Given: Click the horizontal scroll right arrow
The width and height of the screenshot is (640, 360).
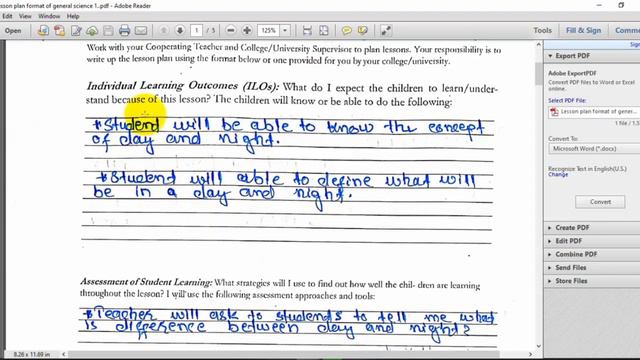Looking at the screenshot, I should tap(530, 354).
